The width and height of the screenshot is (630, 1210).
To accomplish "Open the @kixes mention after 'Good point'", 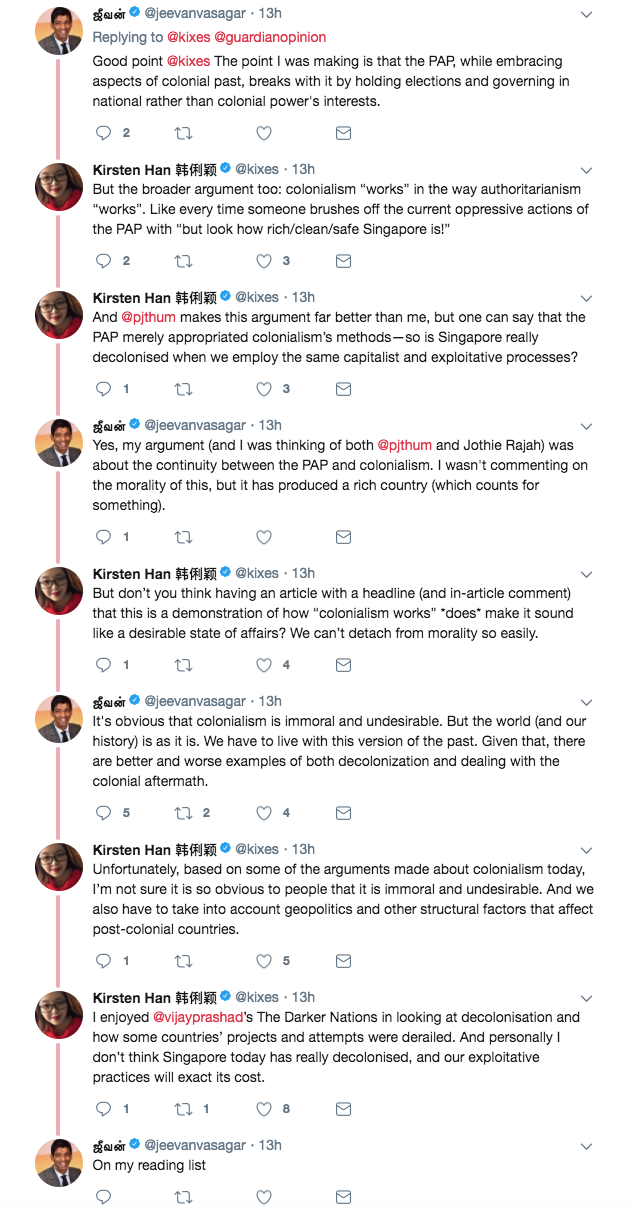I will point(186,61).
